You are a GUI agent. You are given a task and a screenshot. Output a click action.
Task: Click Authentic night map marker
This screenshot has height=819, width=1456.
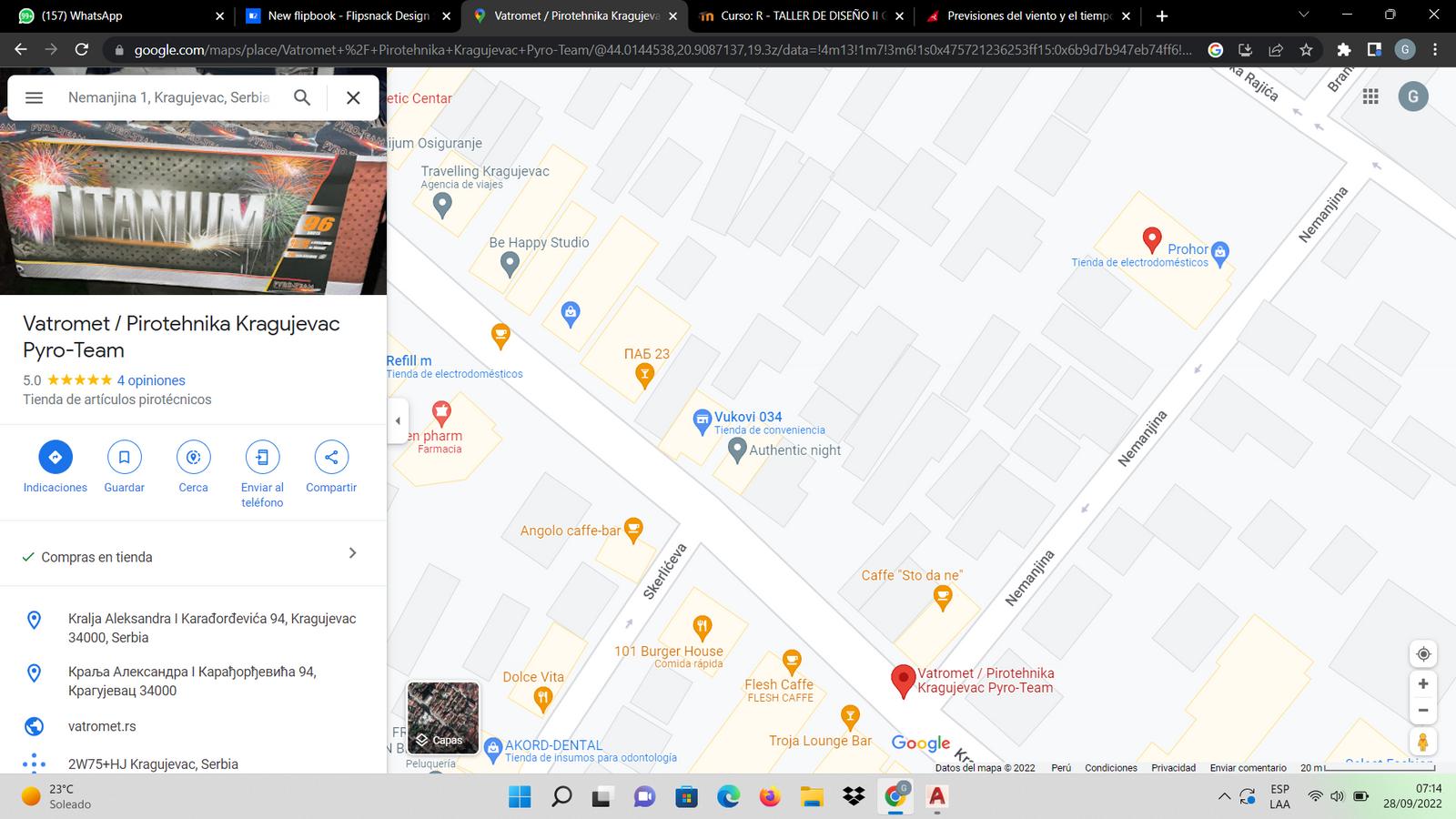737,450
